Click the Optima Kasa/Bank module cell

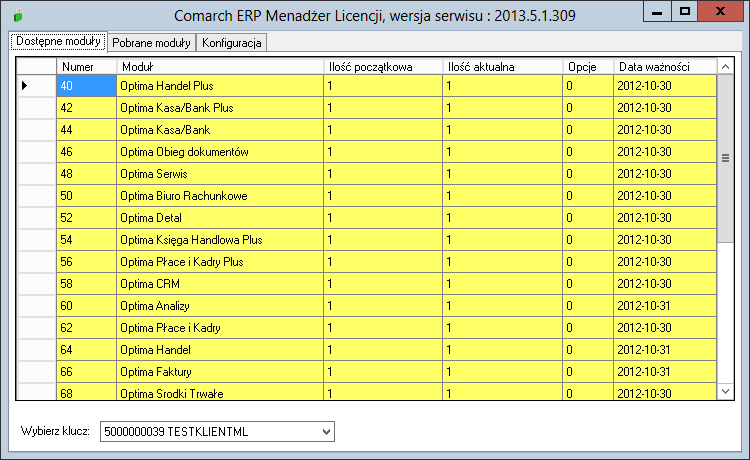click(220, 130)
